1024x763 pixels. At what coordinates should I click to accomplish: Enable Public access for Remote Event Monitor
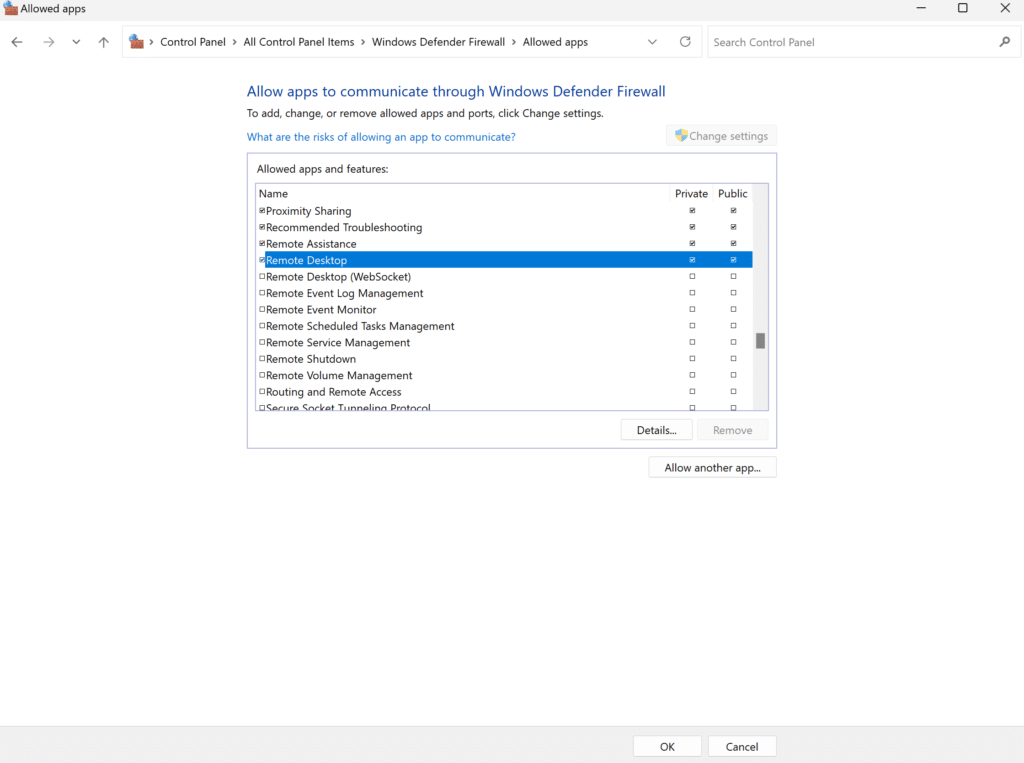click(733, 309)
